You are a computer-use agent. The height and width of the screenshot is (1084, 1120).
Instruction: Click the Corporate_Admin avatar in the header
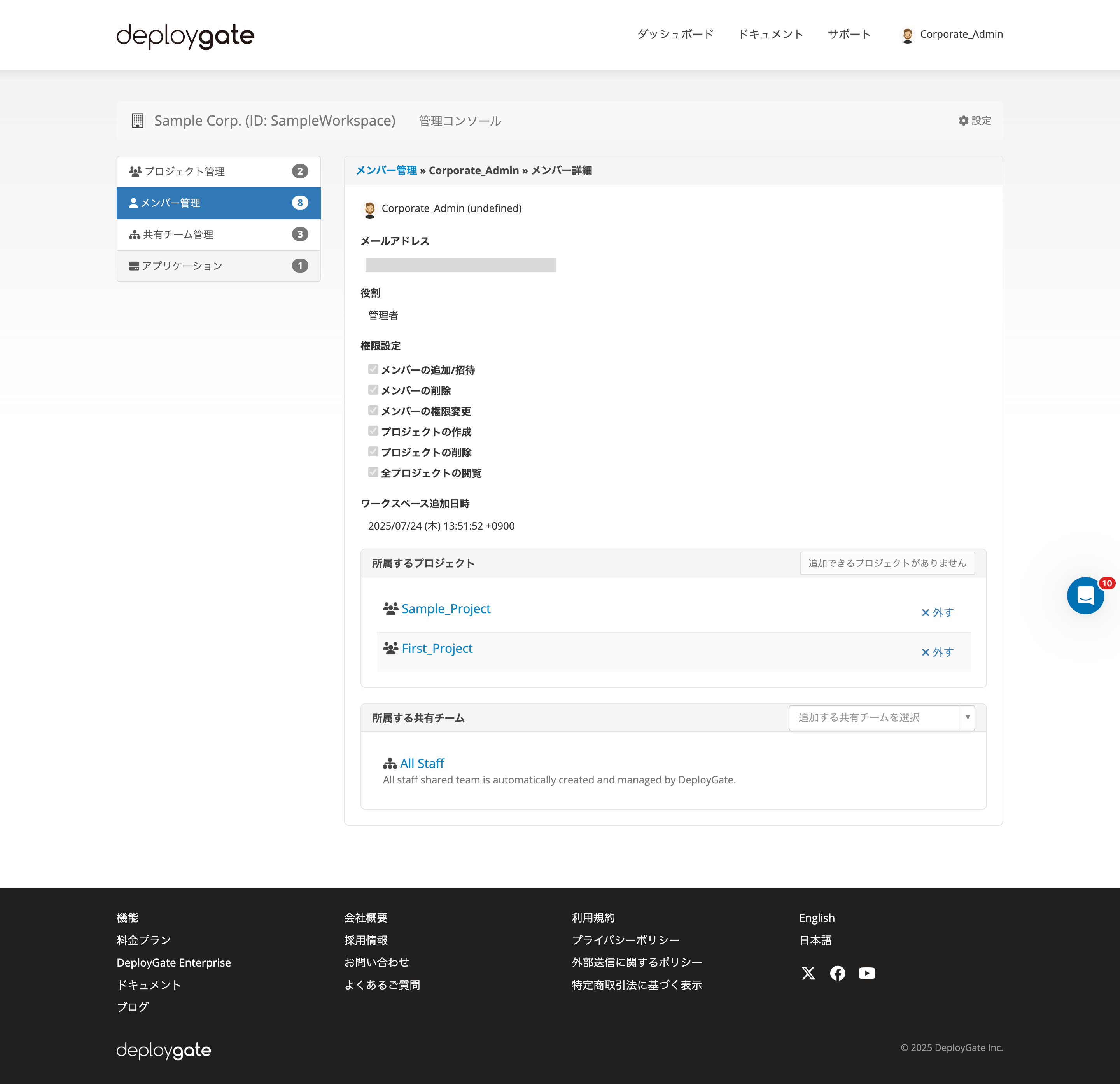(x=907, y=34)
